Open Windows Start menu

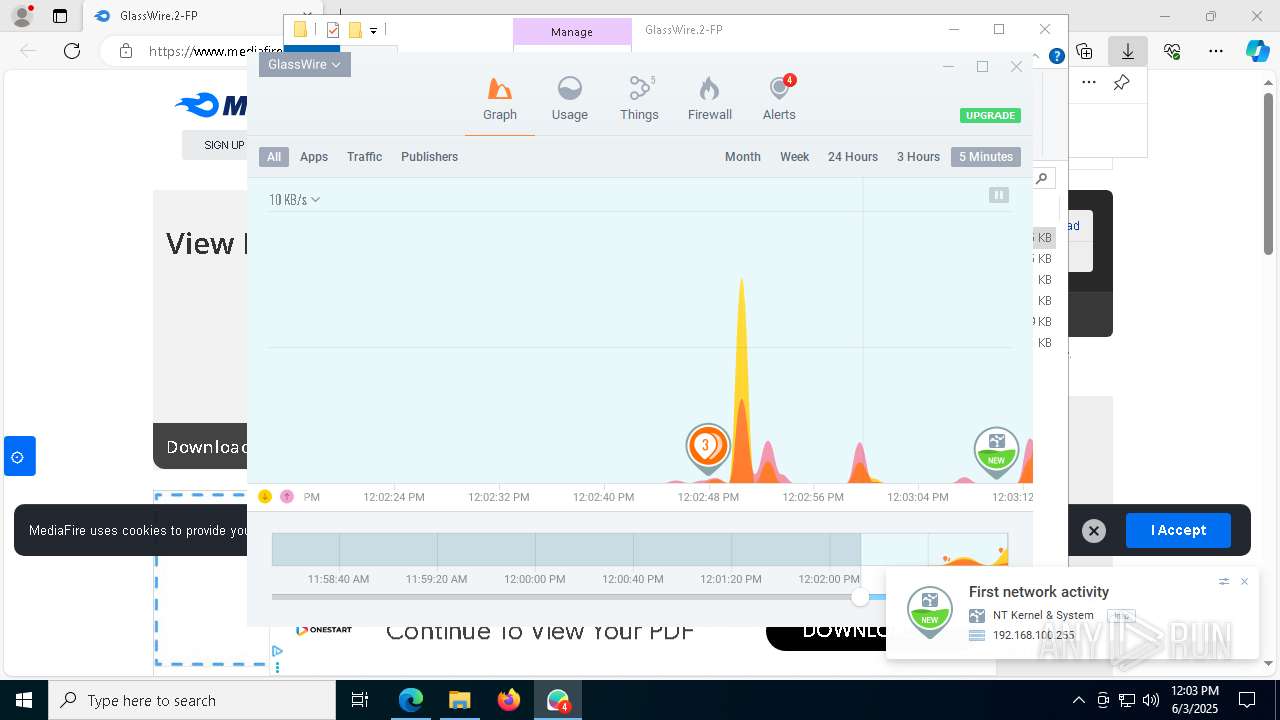(24, 700)
